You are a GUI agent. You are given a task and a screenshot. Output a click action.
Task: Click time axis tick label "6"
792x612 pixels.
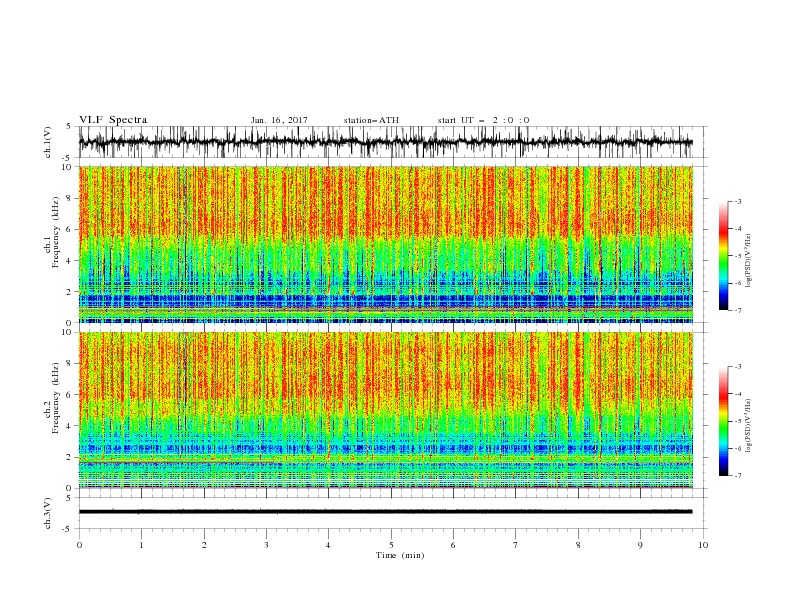coord(453,545)
